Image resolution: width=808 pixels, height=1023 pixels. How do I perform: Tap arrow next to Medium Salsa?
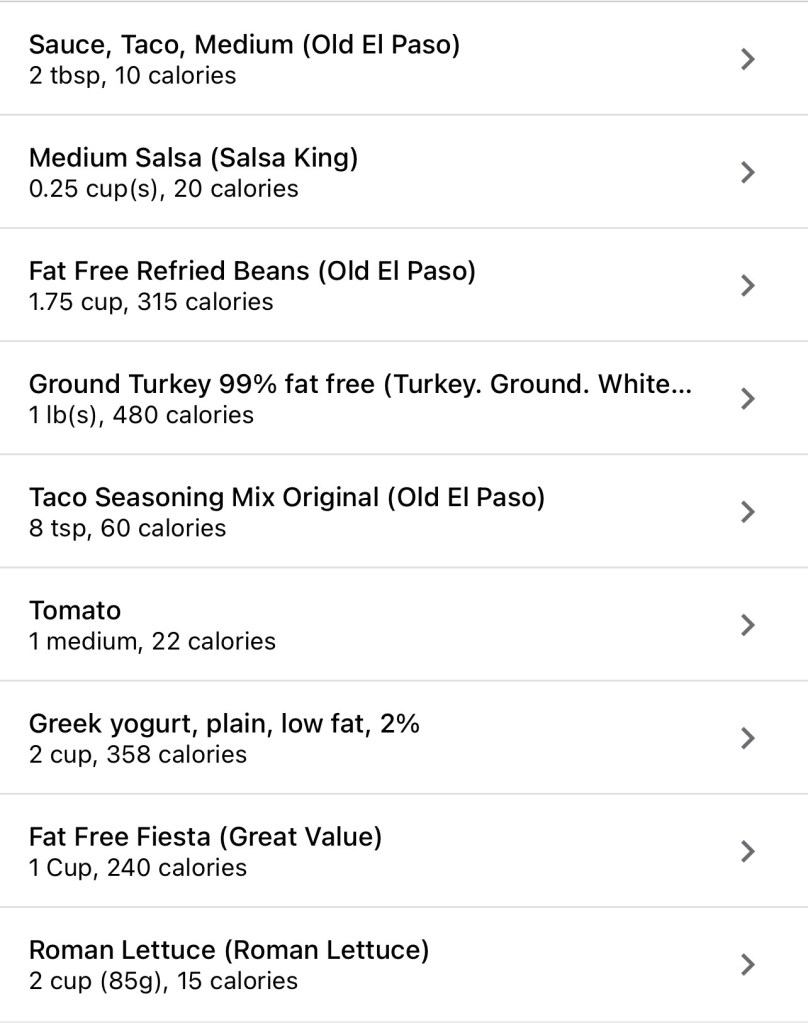[746, 173]
